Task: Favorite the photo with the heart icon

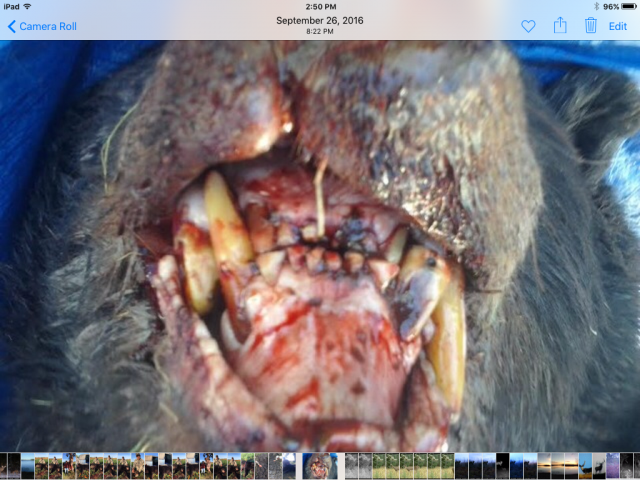Action: 528,26
